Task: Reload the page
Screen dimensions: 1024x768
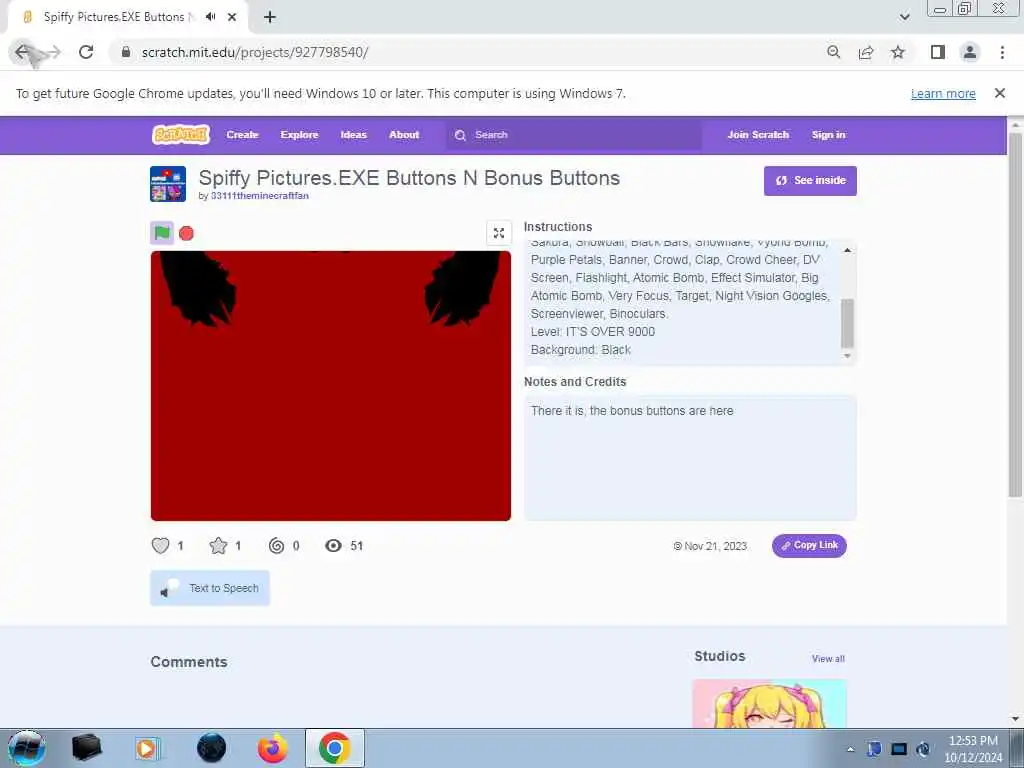Action: pos(86,52)
